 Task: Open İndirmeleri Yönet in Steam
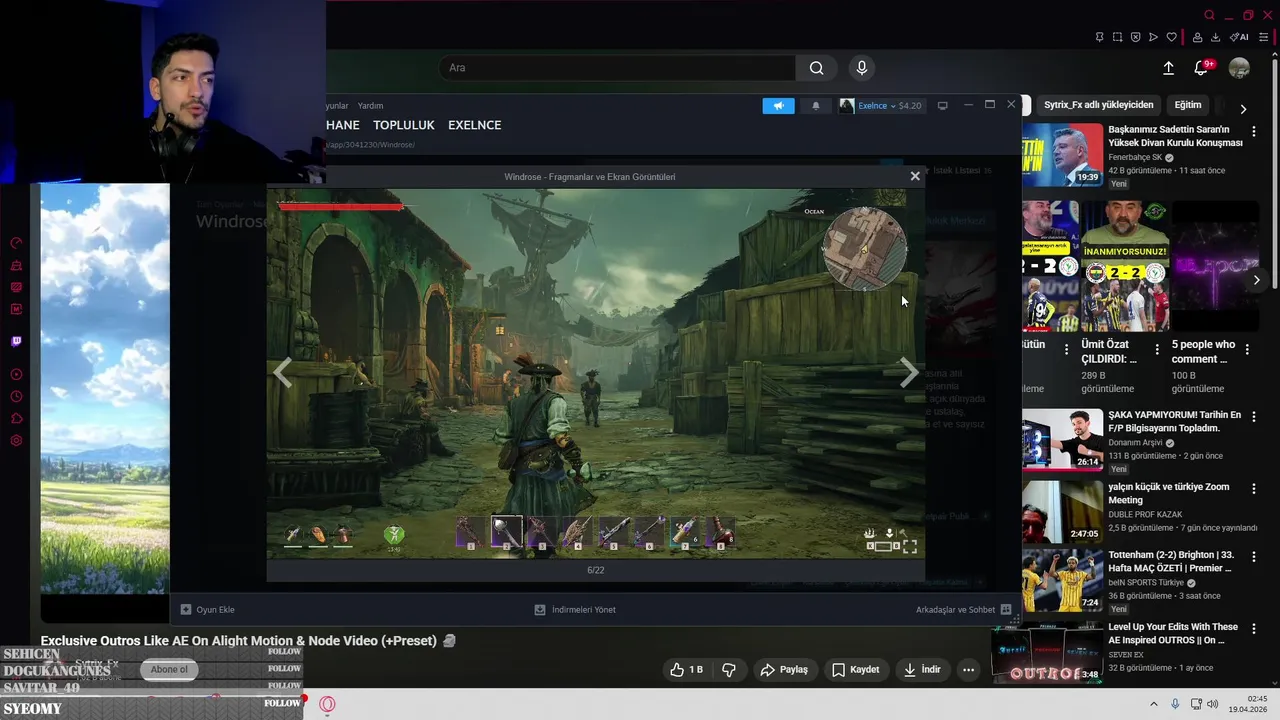[x=575, y=609]
